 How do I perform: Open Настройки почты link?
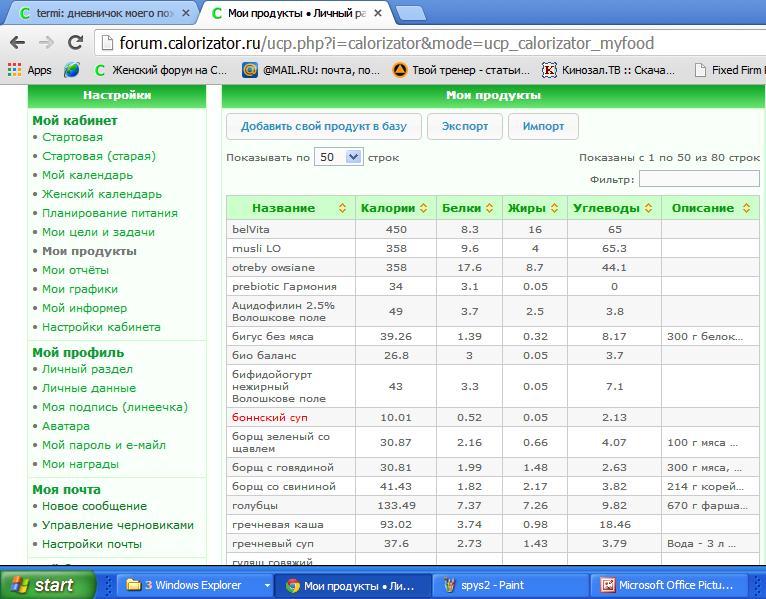(x=92, y=544)
